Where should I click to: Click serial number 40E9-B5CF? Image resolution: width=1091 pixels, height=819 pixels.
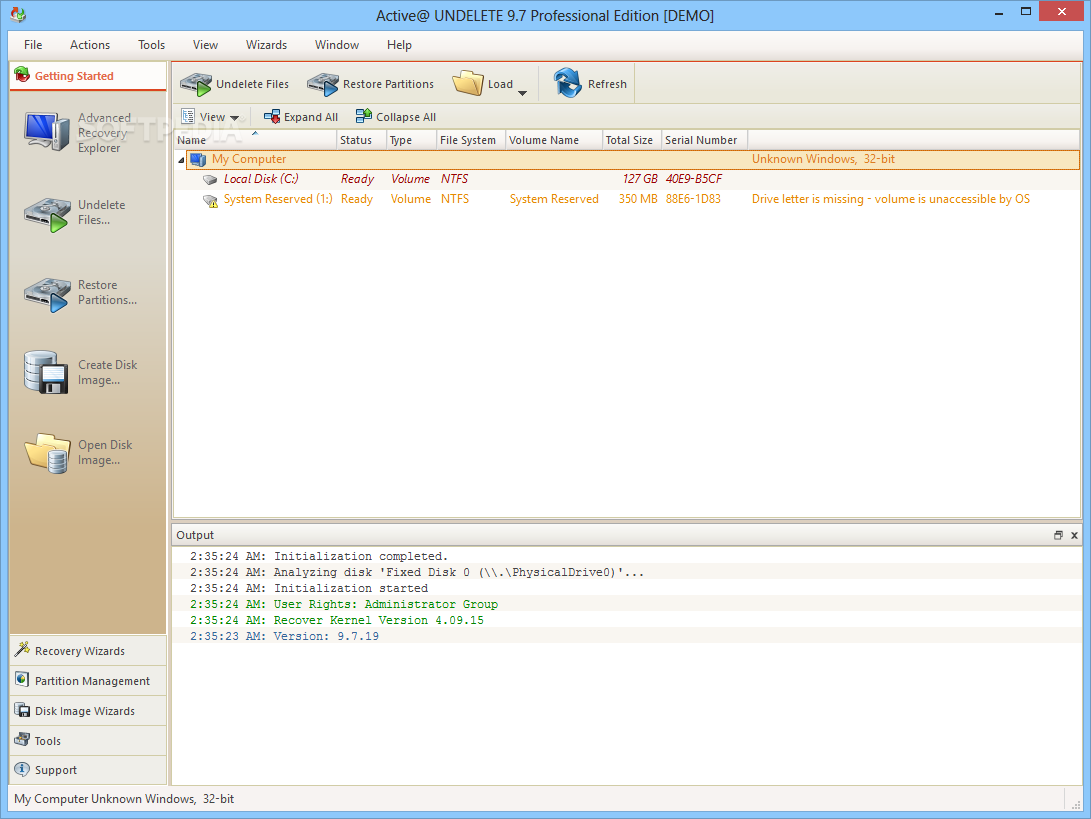pos(694,179)
